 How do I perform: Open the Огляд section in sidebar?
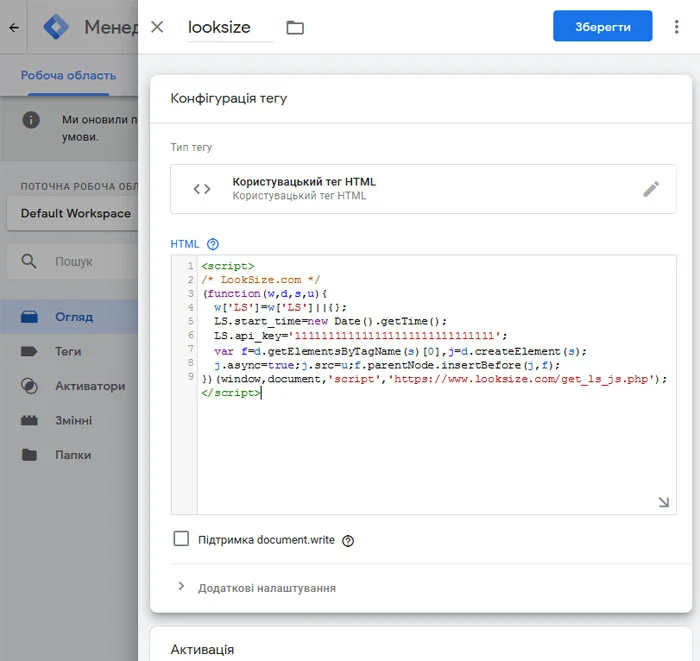tap(69, 317)
